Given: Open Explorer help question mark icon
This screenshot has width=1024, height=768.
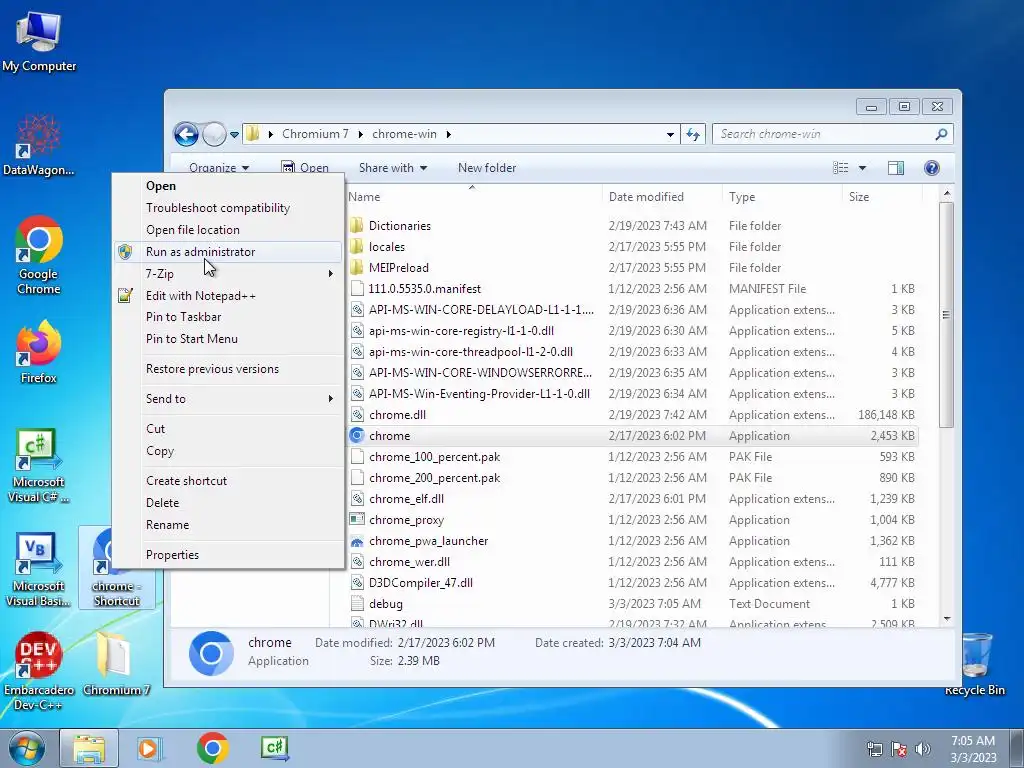Looking at the screenshot, I should (932, 168).
